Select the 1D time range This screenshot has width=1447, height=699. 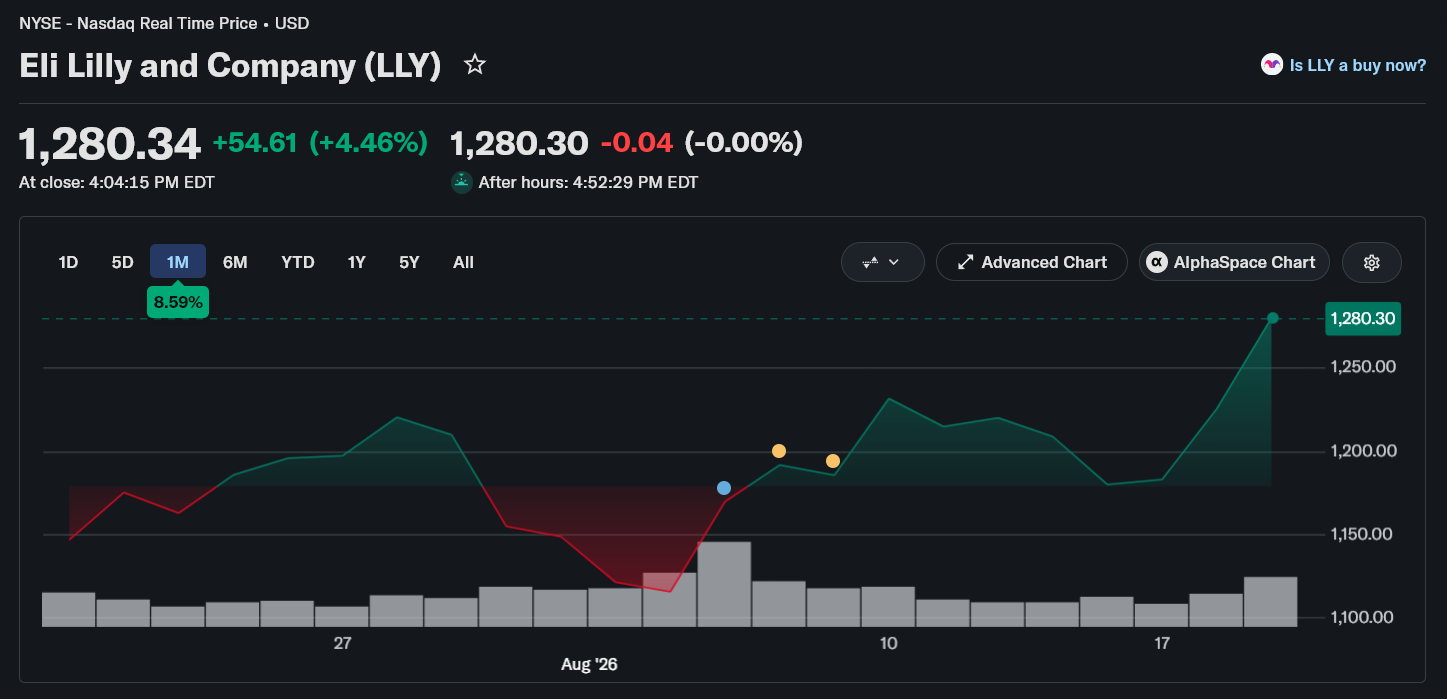68,262
